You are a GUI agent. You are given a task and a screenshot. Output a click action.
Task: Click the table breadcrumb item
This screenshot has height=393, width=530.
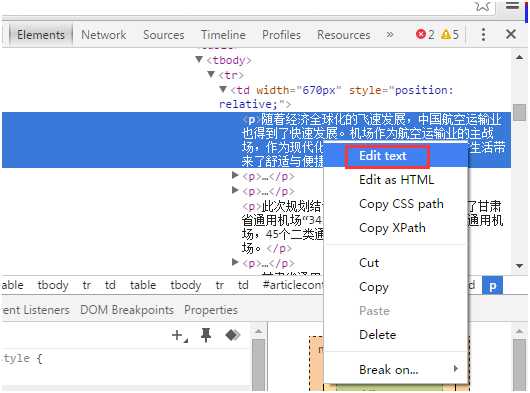coord(143,286)
